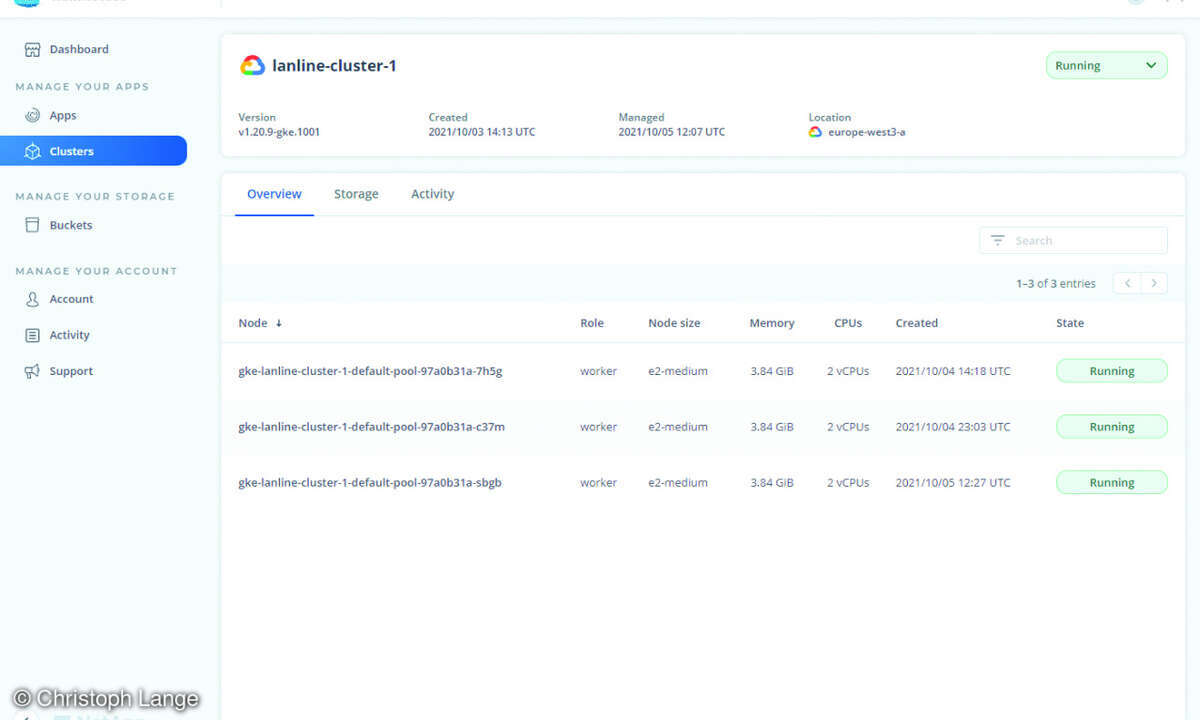The image size is (1200, 720).
Task: Click the Google Cloud logo beside lanline-cluster-1
Action: 252,66
